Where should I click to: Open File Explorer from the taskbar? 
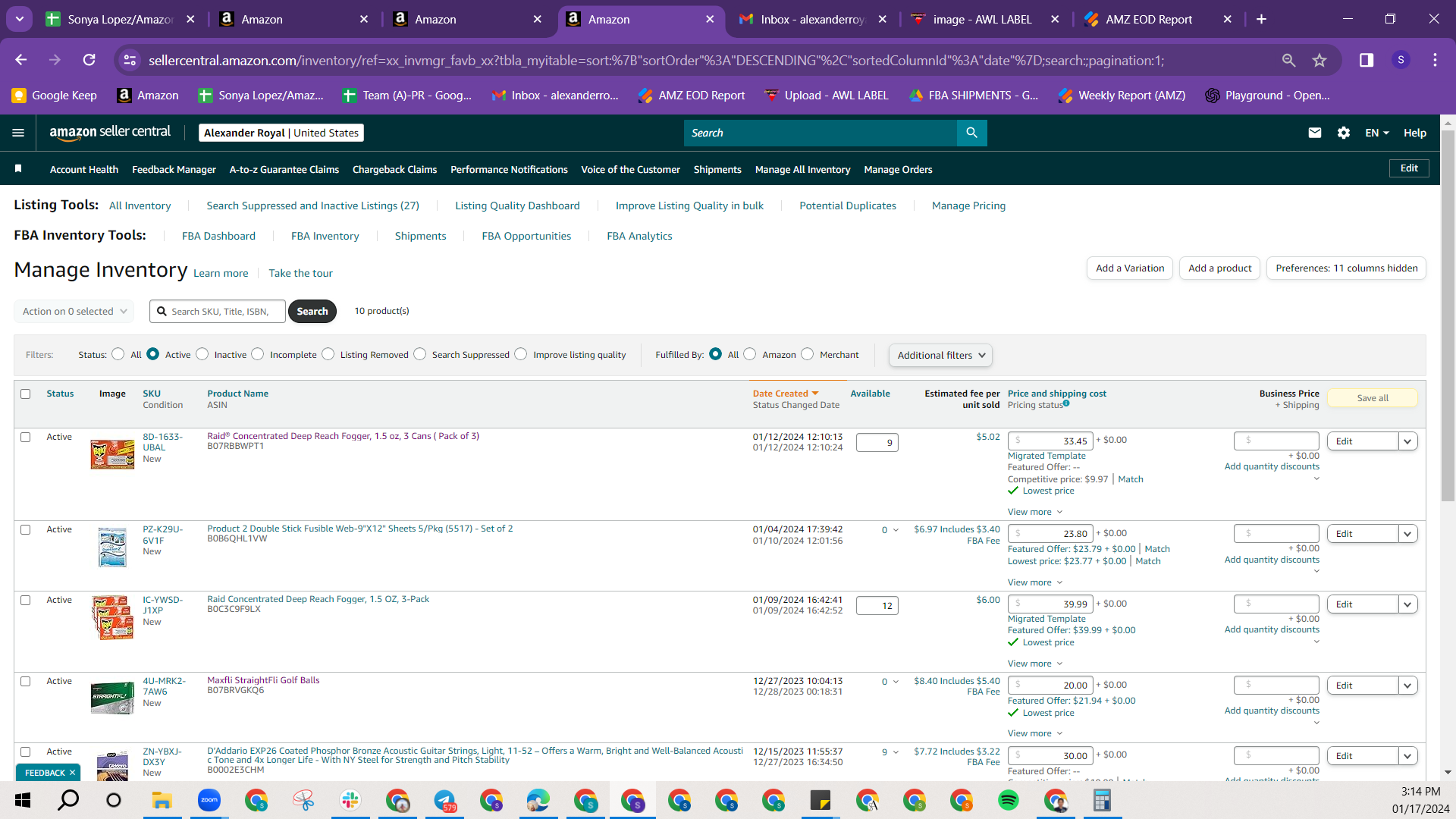click(162, 800)
